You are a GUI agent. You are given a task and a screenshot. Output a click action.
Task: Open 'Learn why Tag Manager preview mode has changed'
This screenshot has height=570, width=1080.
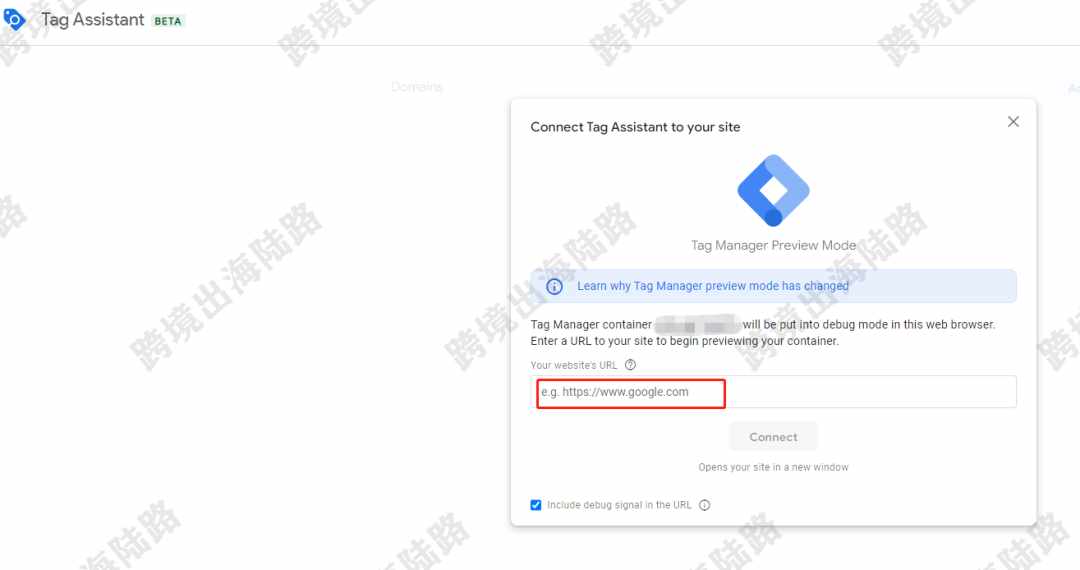(713, 286)
